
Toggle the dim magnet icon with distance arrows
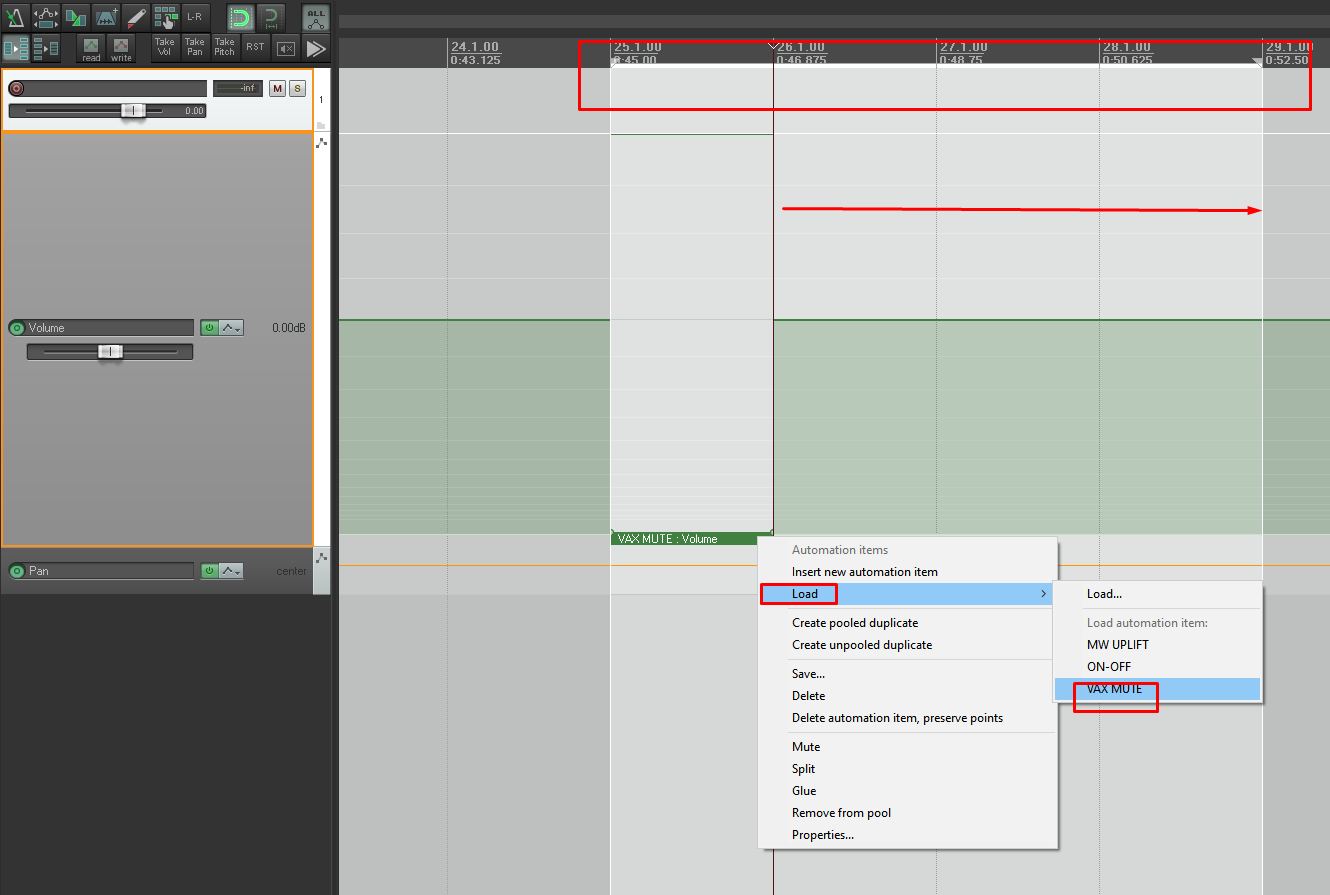[x=271, y=17]
